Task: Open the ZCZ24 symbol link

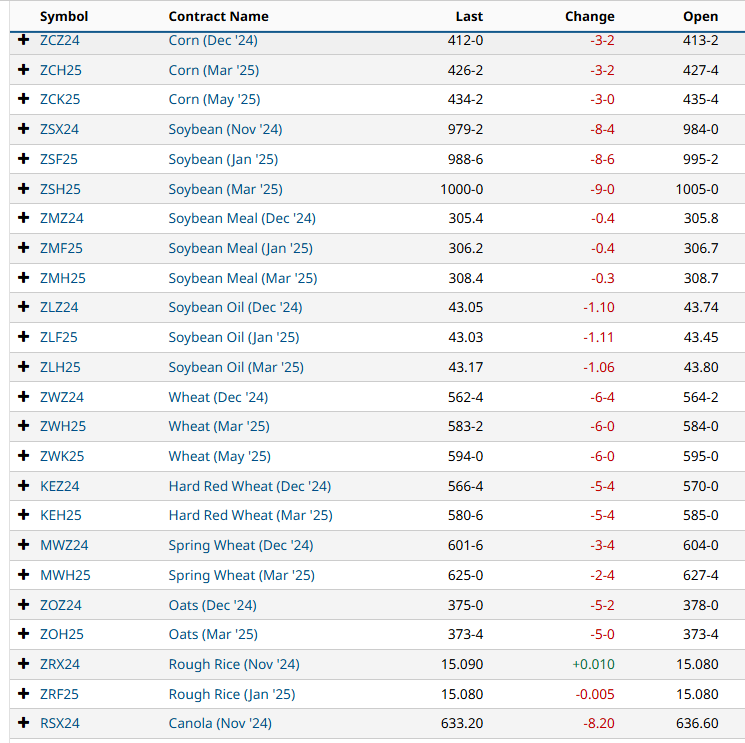Action: point(60,40)
